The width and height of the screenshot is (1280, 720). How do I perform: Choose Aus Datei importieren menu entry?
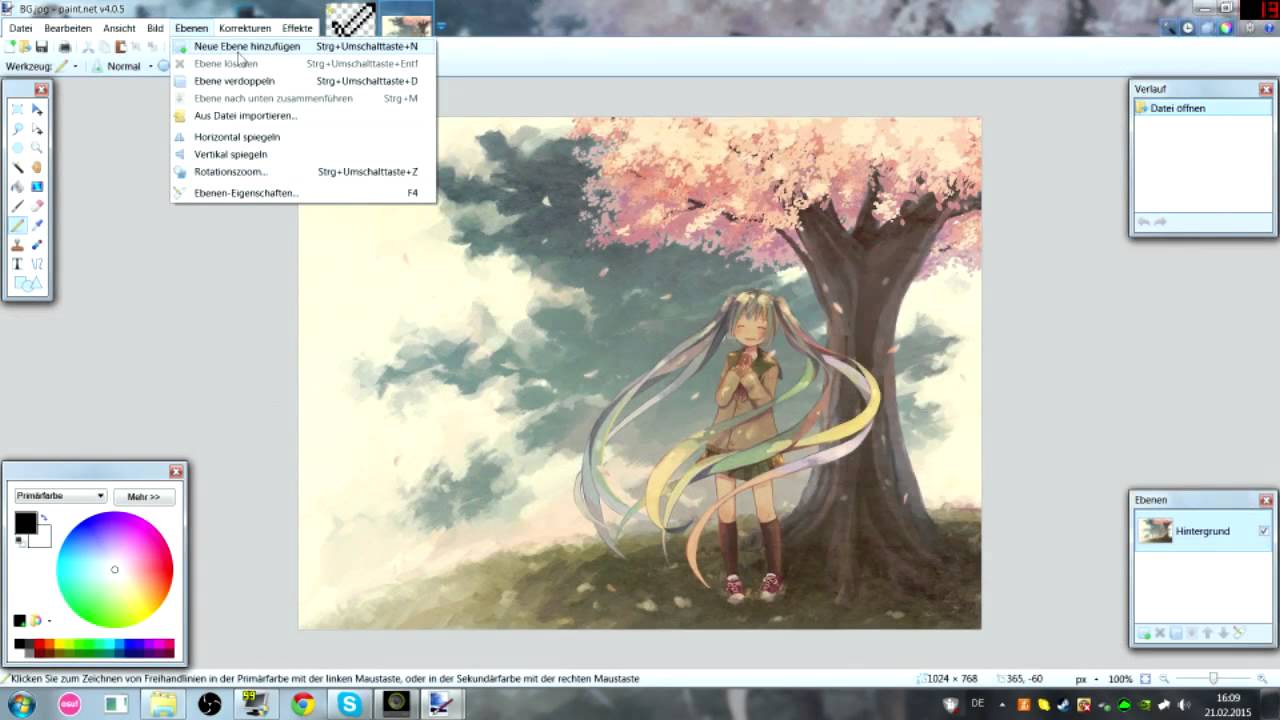[x=303, y=116]
